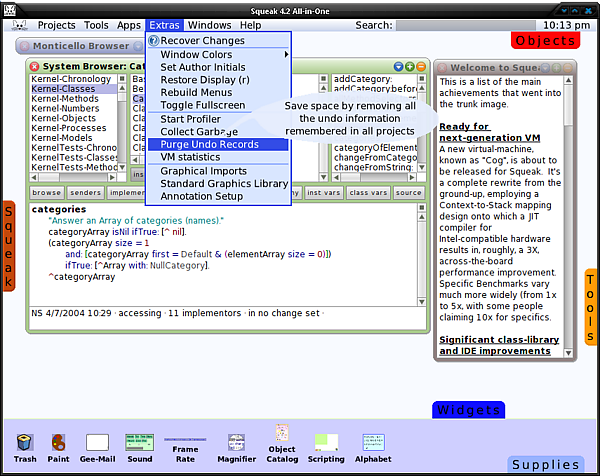Image resolution: width=600 pixels, height=476 pixels.
Task: Click the senders button
Action: (85, 193)
